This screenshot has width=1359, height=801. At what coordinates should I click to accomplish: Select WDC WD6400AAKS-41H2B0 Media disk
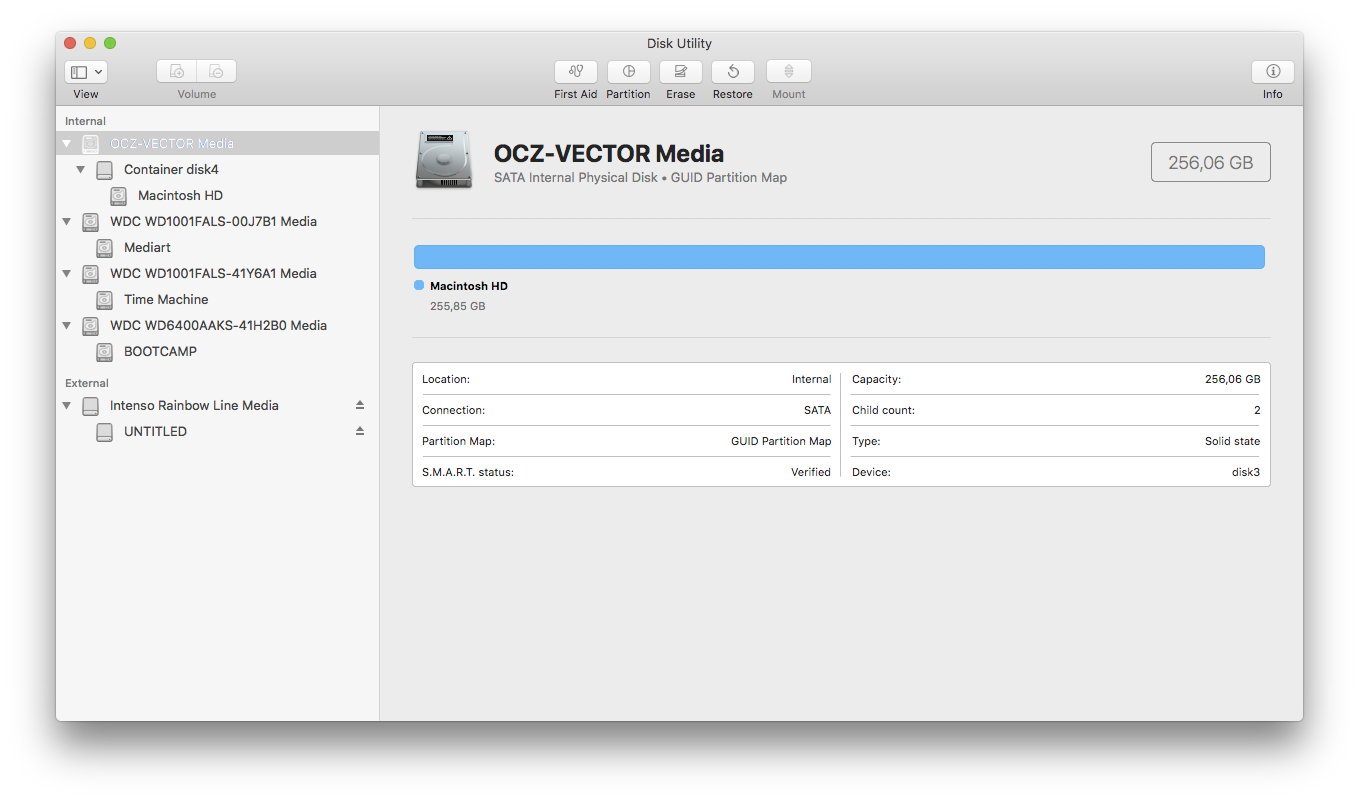(x=218, y=325)
